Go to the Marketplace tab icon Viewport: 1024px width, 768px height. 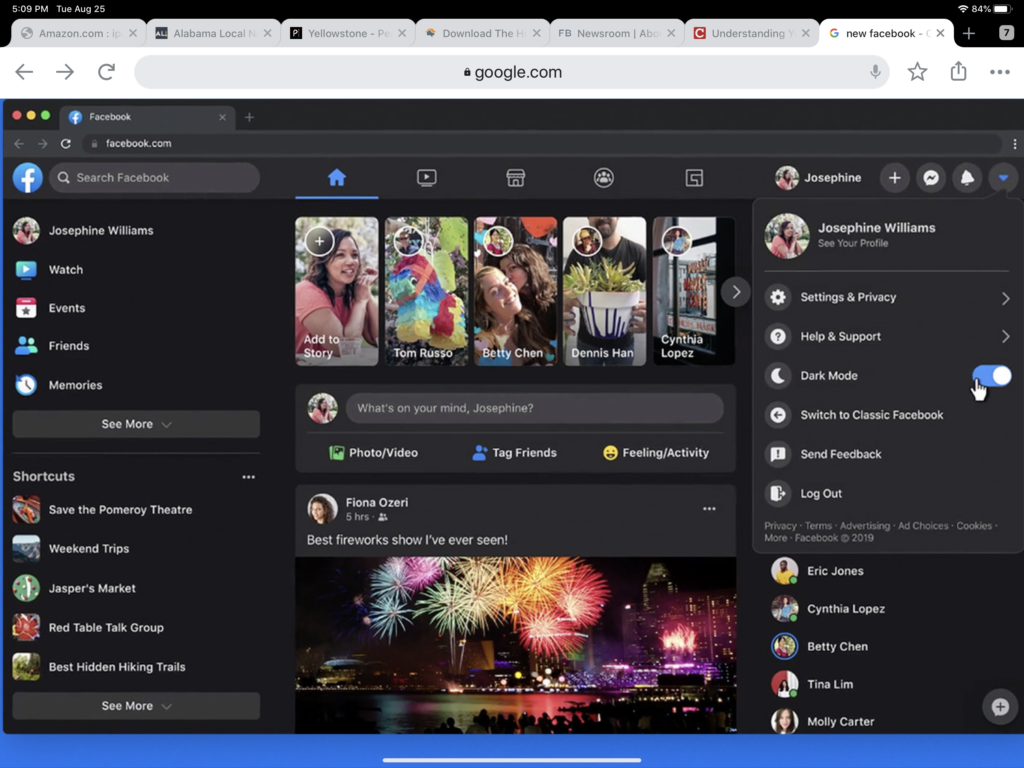click(515, 178)
